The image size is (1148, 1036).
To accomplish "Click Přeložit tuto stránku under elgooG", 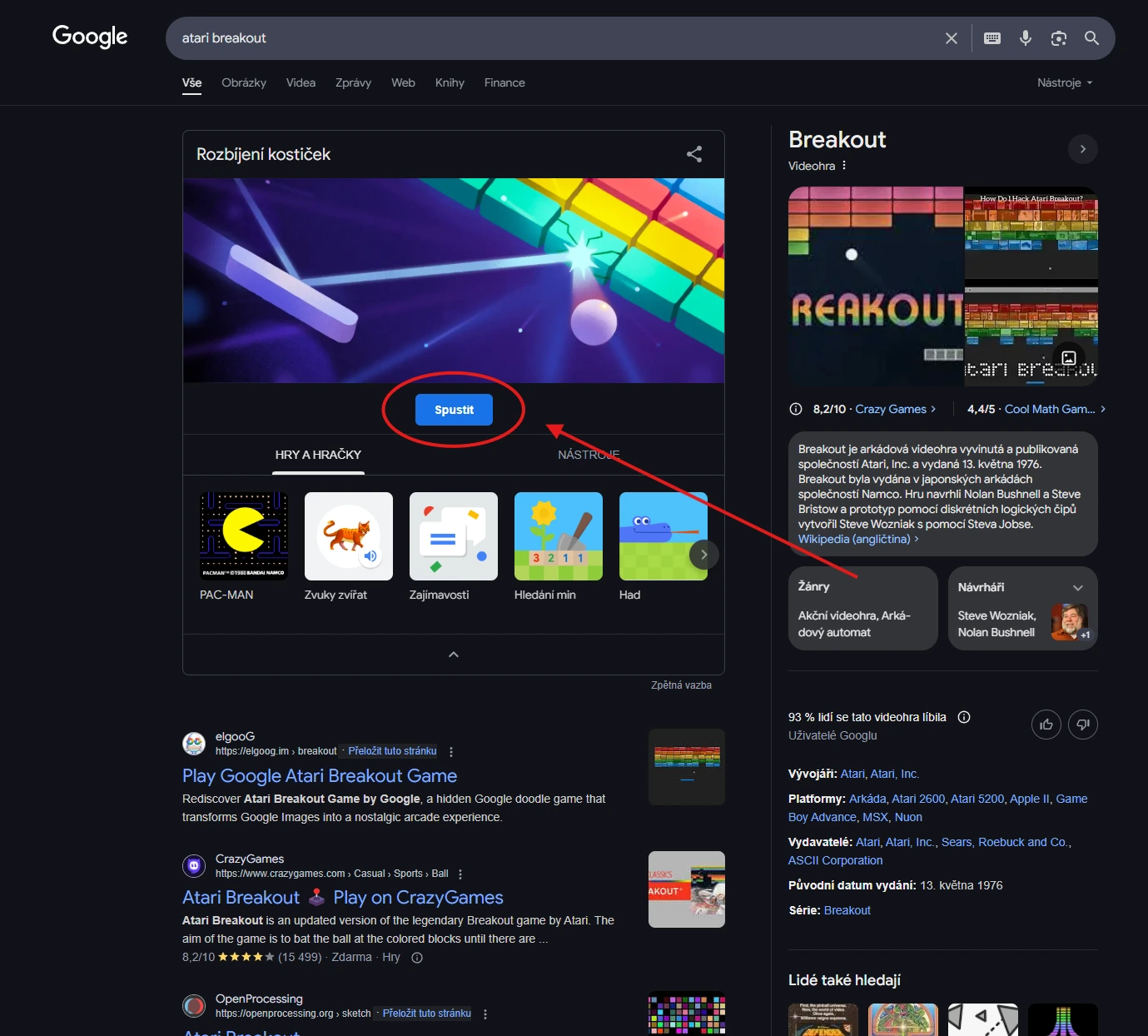I will 392,751.
